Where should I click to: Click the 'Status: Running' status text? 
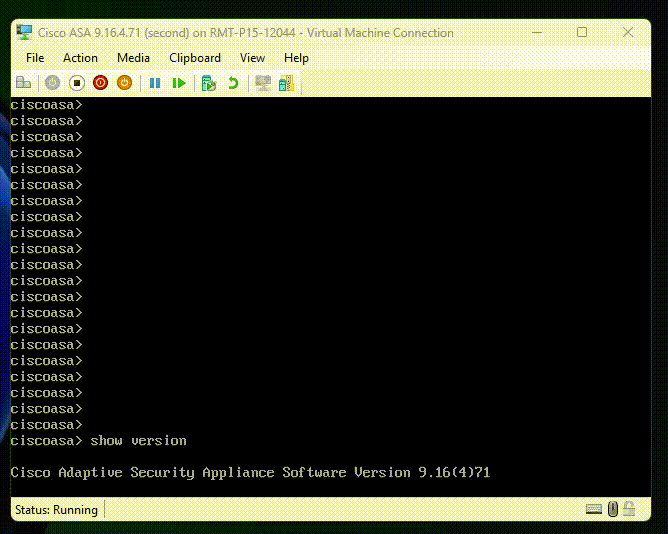[x=56, y=510]
